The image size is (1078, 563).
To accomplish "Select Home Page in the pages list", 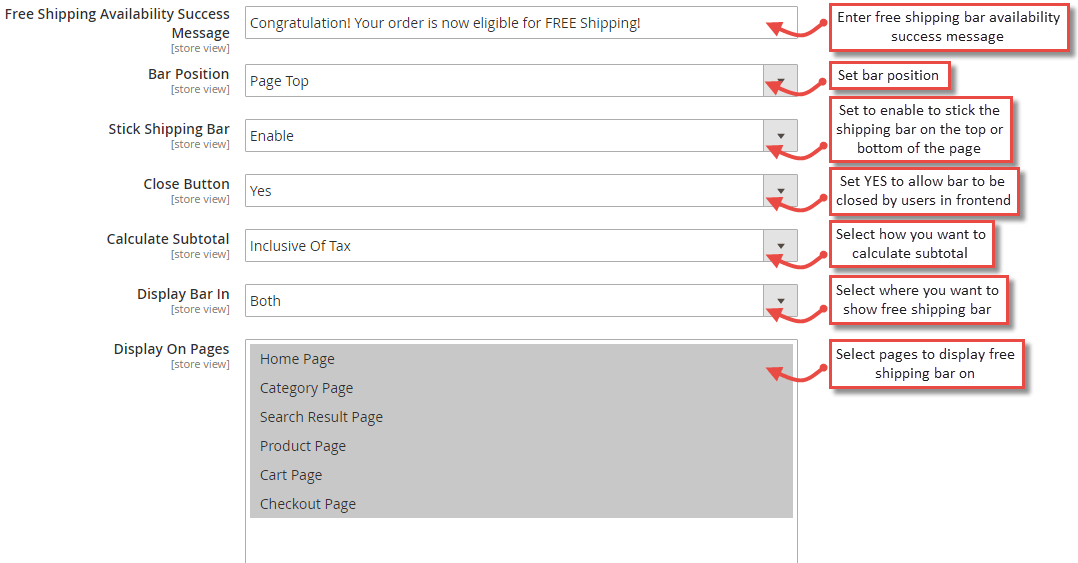I will click(x=297, y=359).
